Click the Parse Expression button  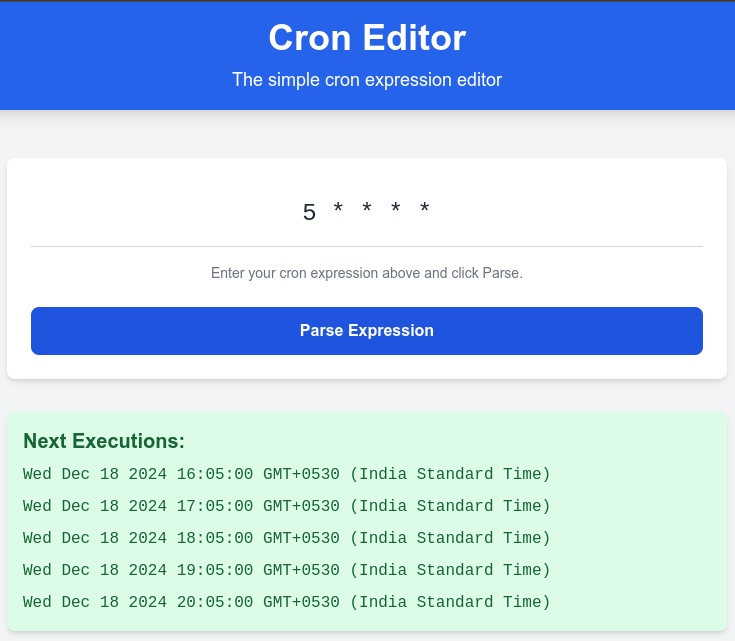[366, 331]
